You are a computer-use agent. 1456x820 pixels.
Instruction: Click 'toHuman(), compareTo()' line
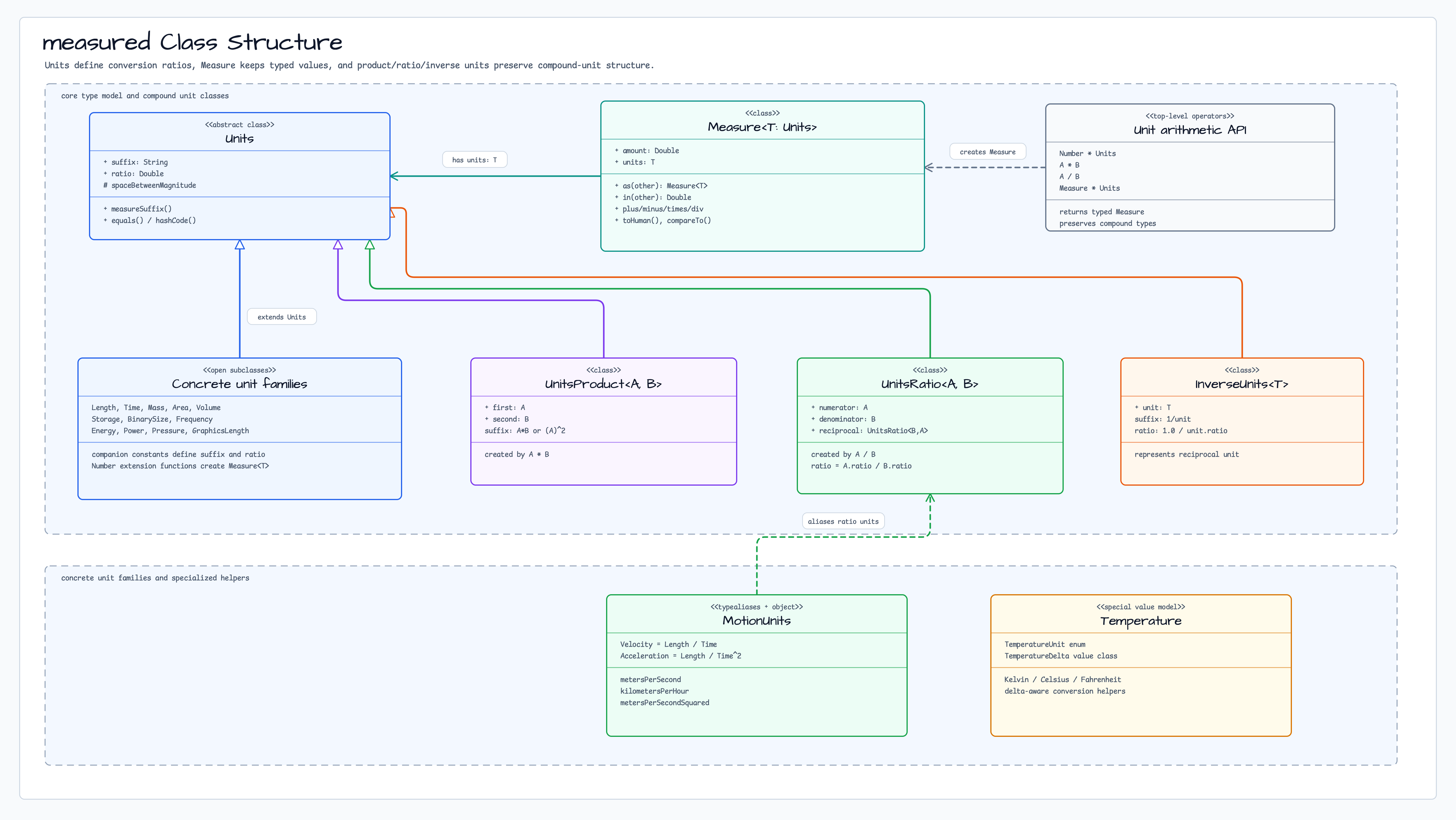(x=663, y=220)
